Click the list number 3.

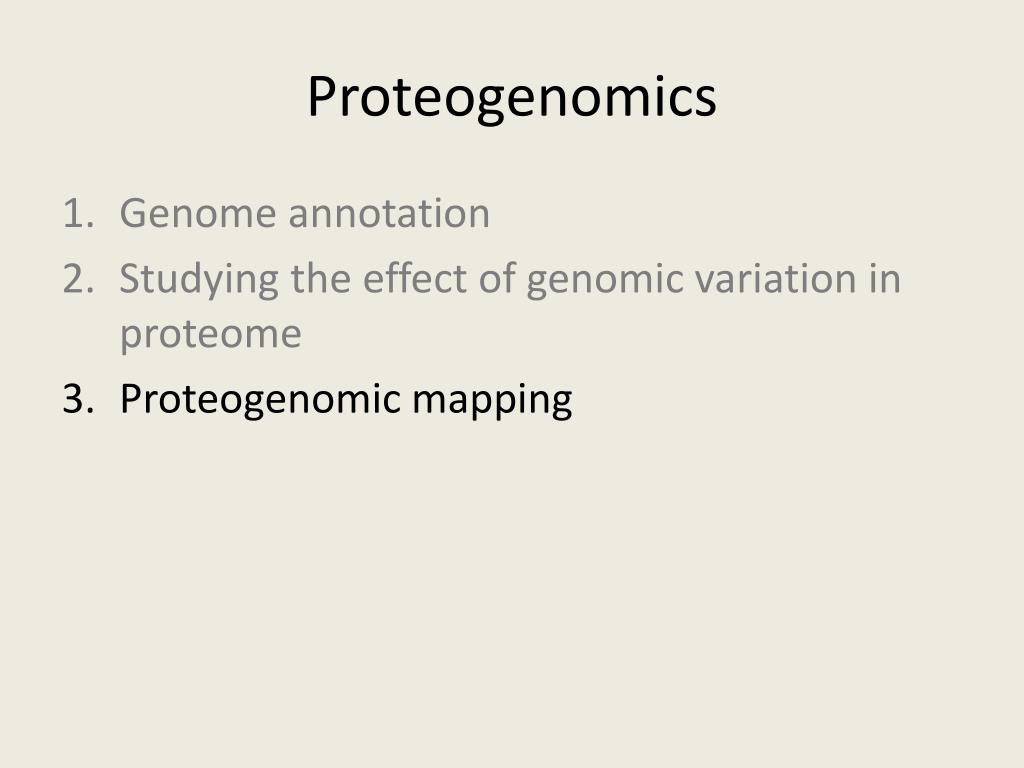78,398
